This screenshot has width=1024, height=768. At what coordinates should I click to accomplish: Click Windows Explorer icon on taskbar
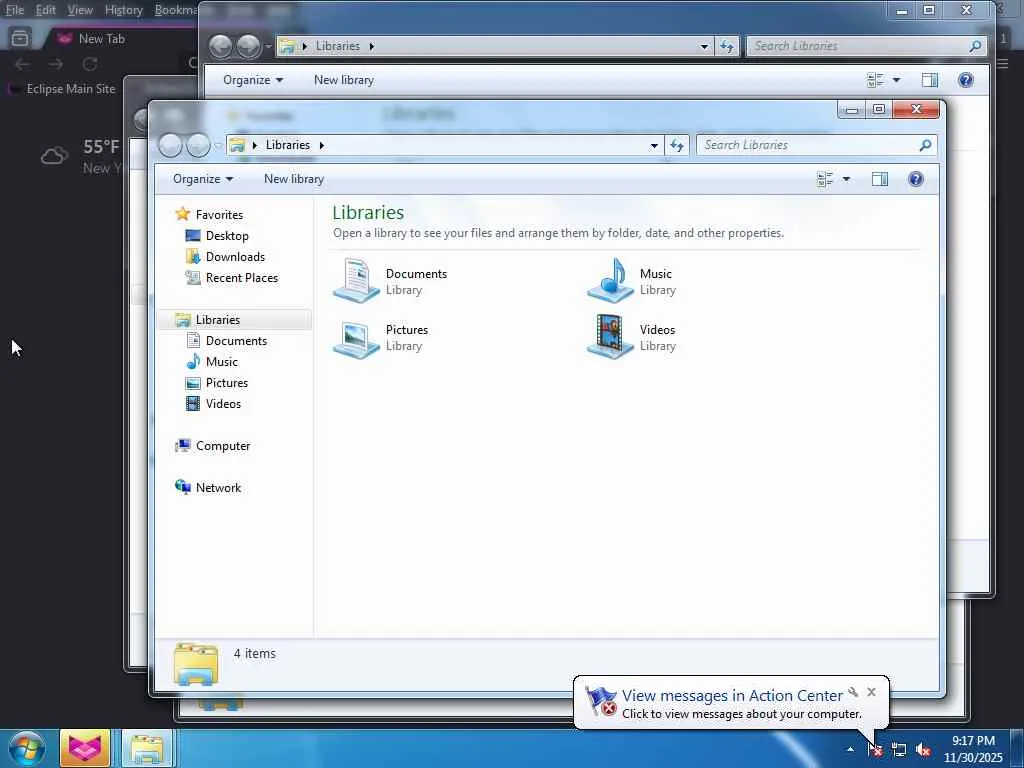click(147, 748)
